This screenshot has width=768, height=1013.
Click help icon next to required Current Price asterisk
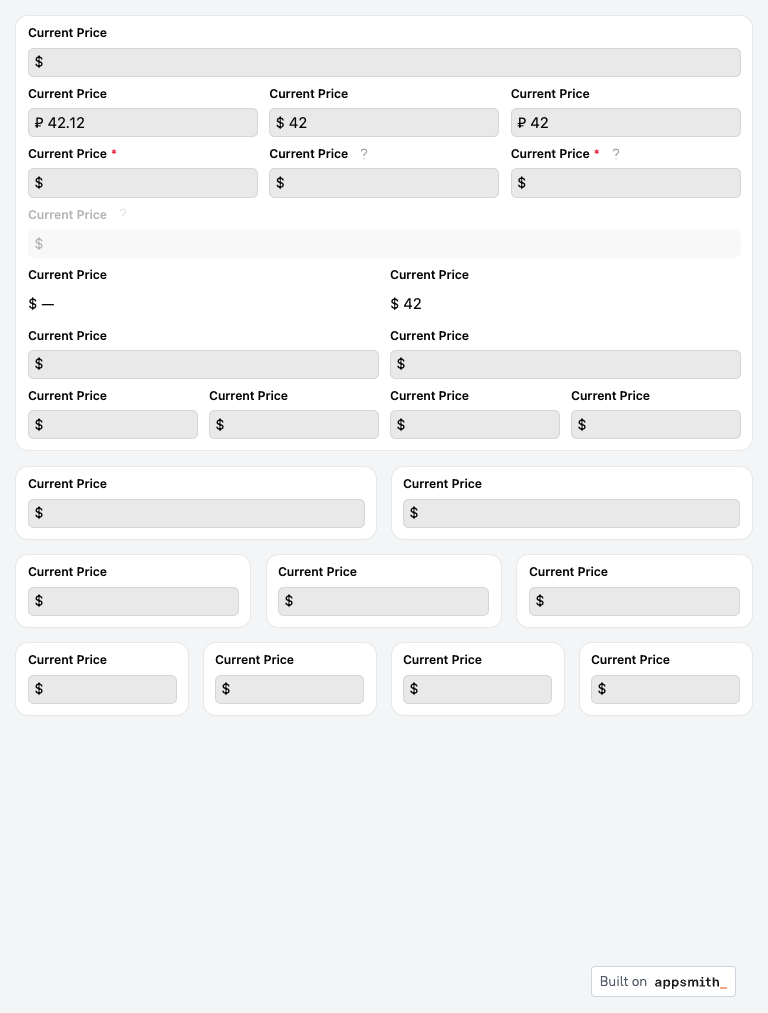pos(616,154)
